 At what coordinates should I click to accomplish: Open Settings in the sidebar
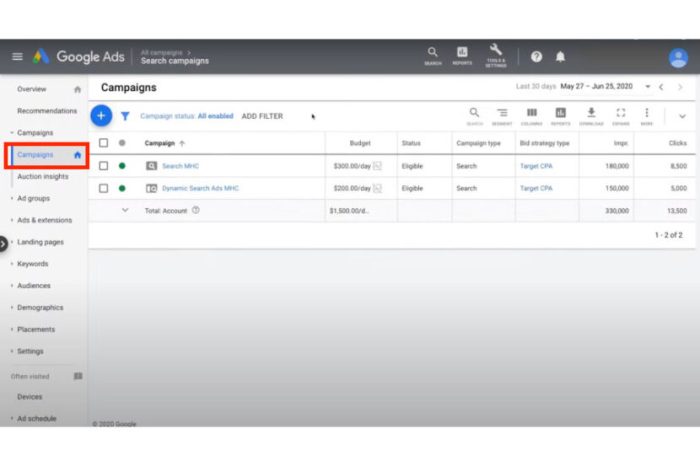pyautogui.click(x=30, y=351)
